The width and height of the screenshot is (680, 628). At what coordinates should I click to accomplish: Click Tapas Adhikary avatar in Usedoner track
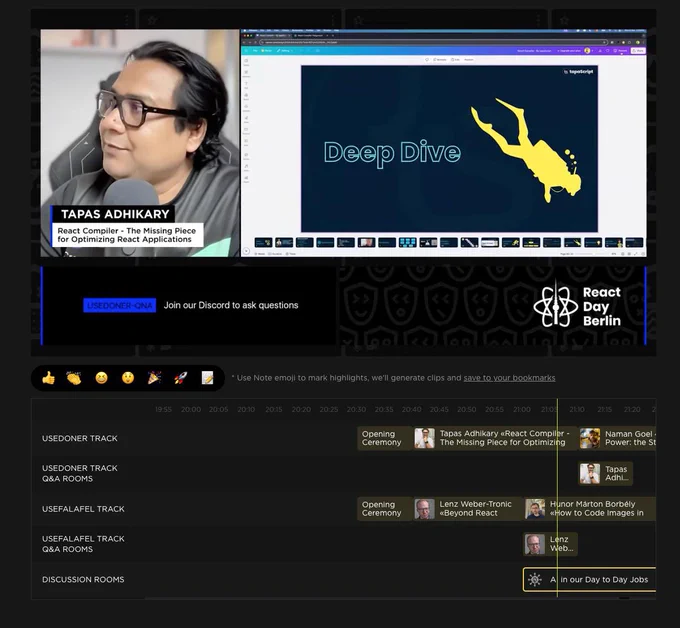click(x=424, y=438)
